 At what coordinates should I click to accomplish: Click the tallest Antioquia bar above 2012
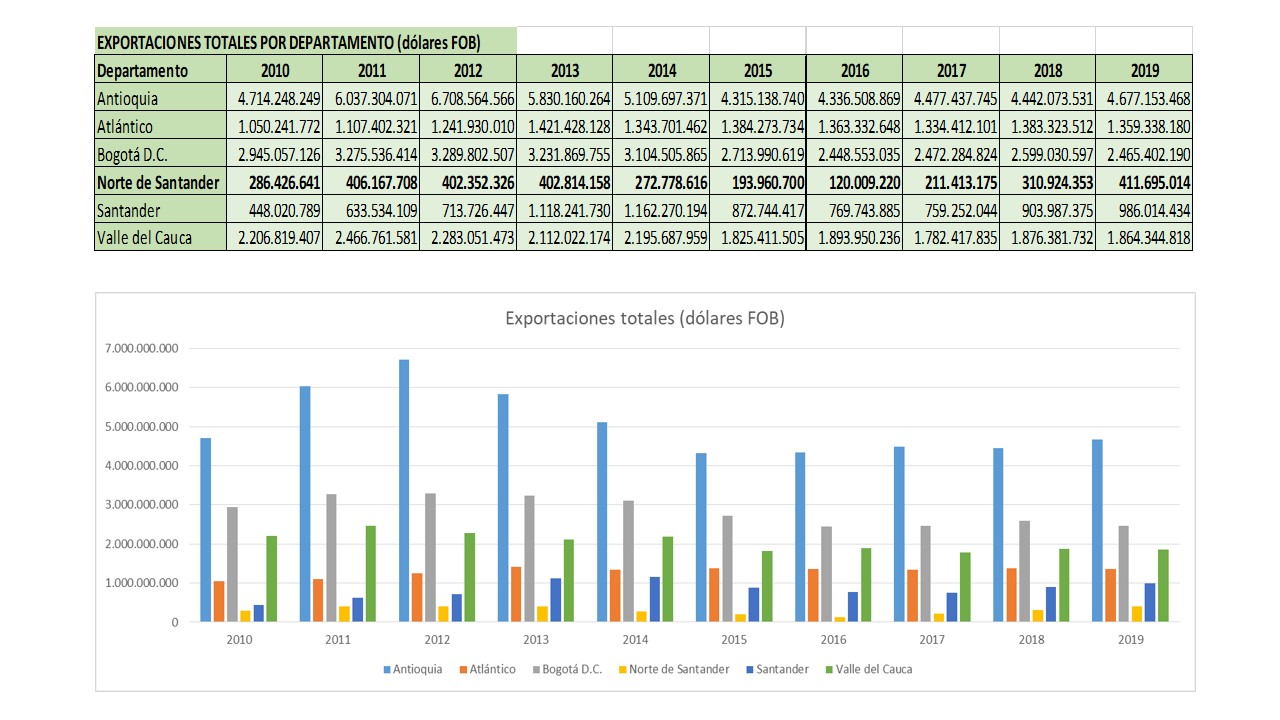404,490
